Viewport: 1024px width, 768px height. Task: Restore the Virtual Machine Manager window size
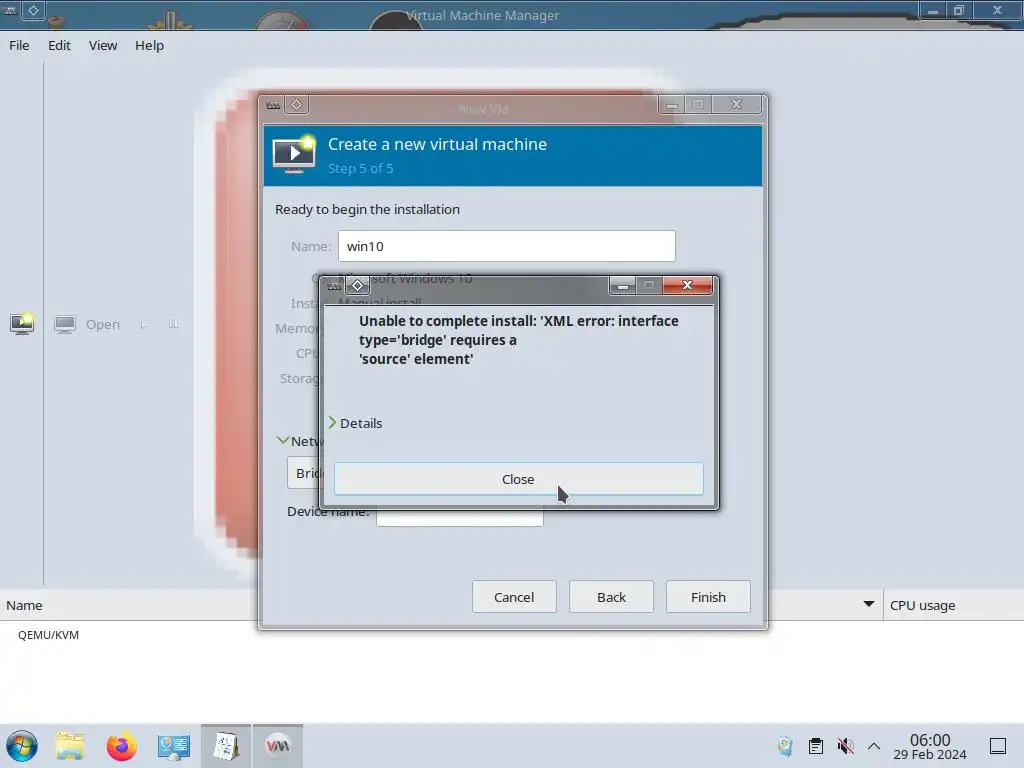(959, 10)
